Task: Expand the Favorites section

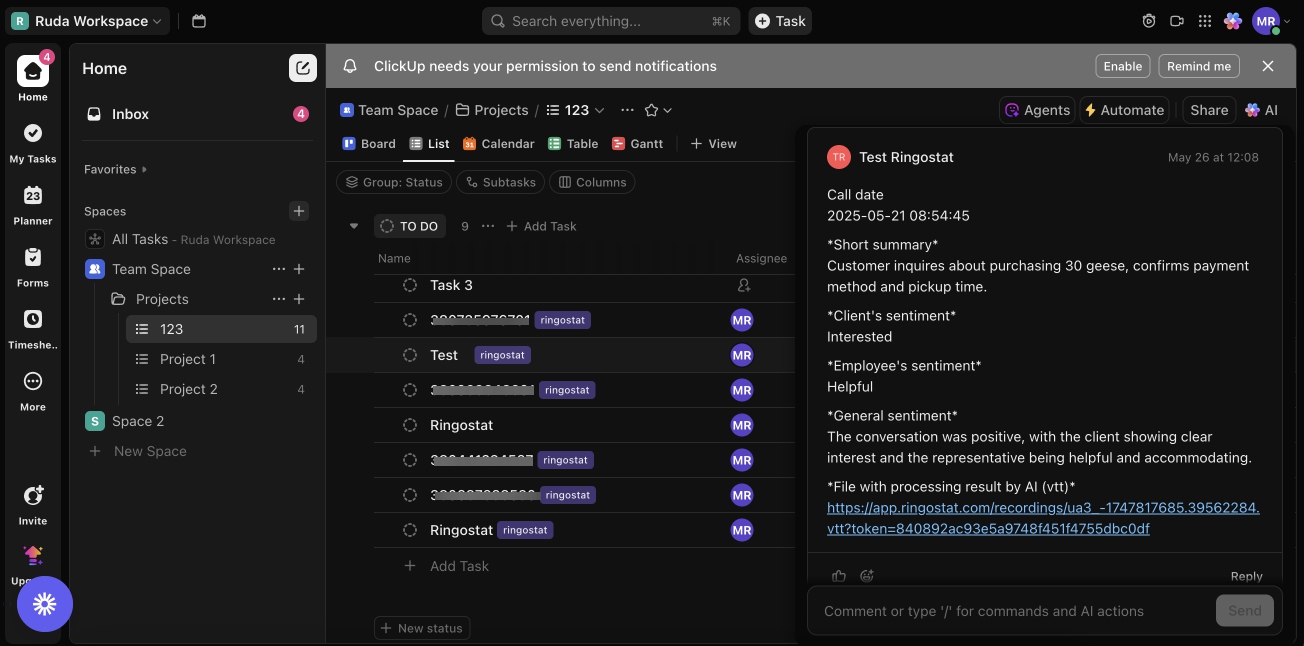Action: [x=116, y=169]
